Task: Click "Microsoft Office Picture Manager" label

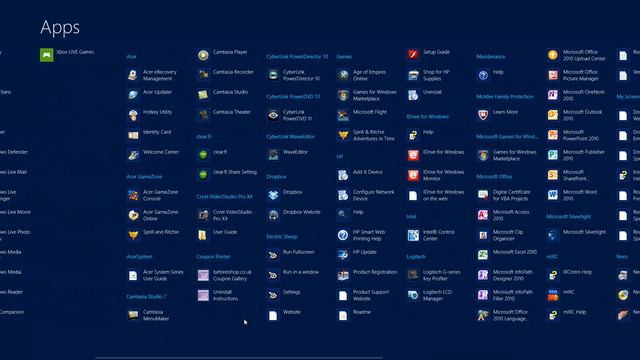Action: (x=581, y=75)
